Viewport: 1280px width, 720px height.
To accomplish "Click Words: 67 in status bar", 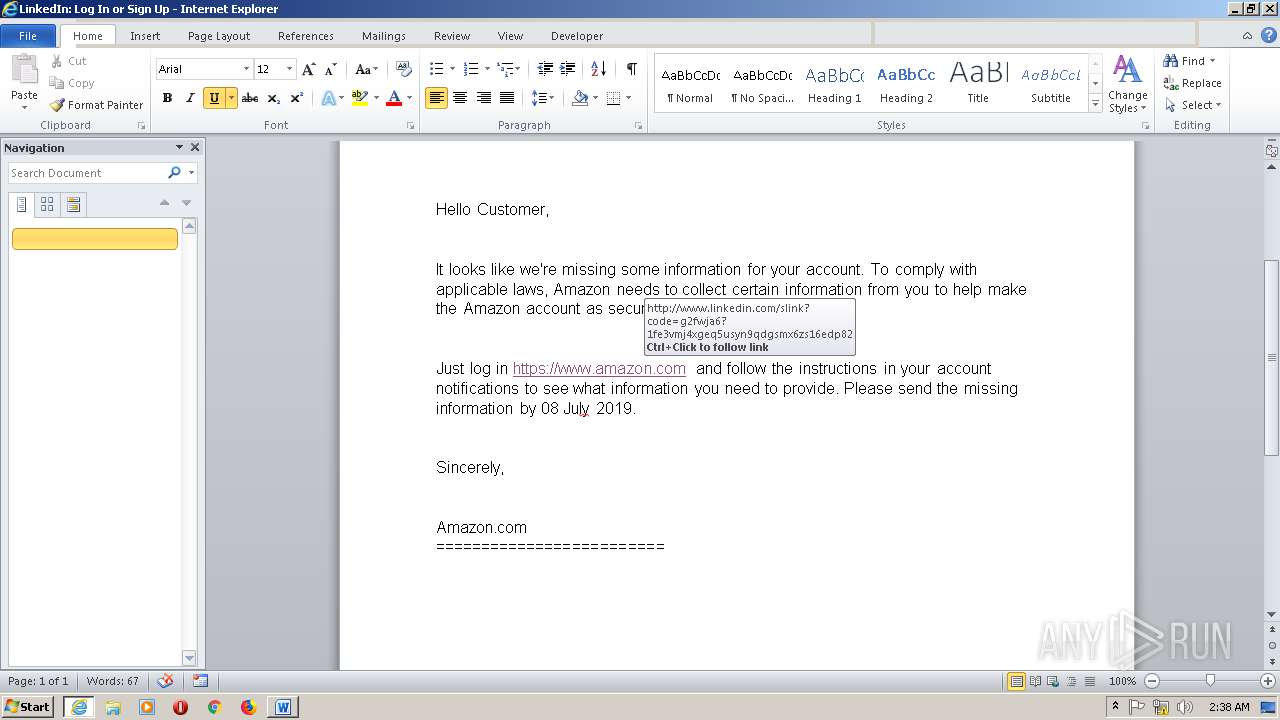I will click(113, 681).
